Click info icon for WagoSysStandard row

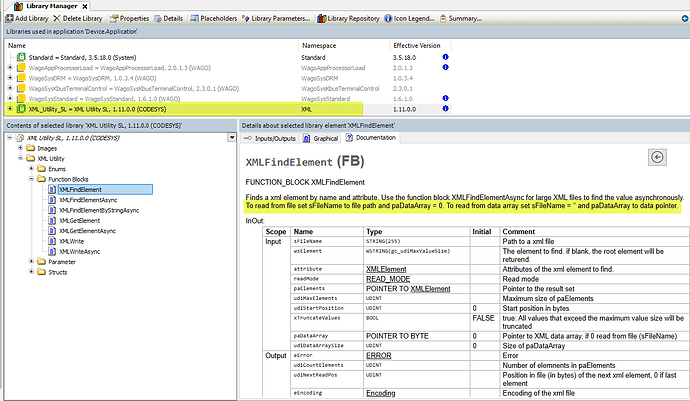tap(445, 99)
